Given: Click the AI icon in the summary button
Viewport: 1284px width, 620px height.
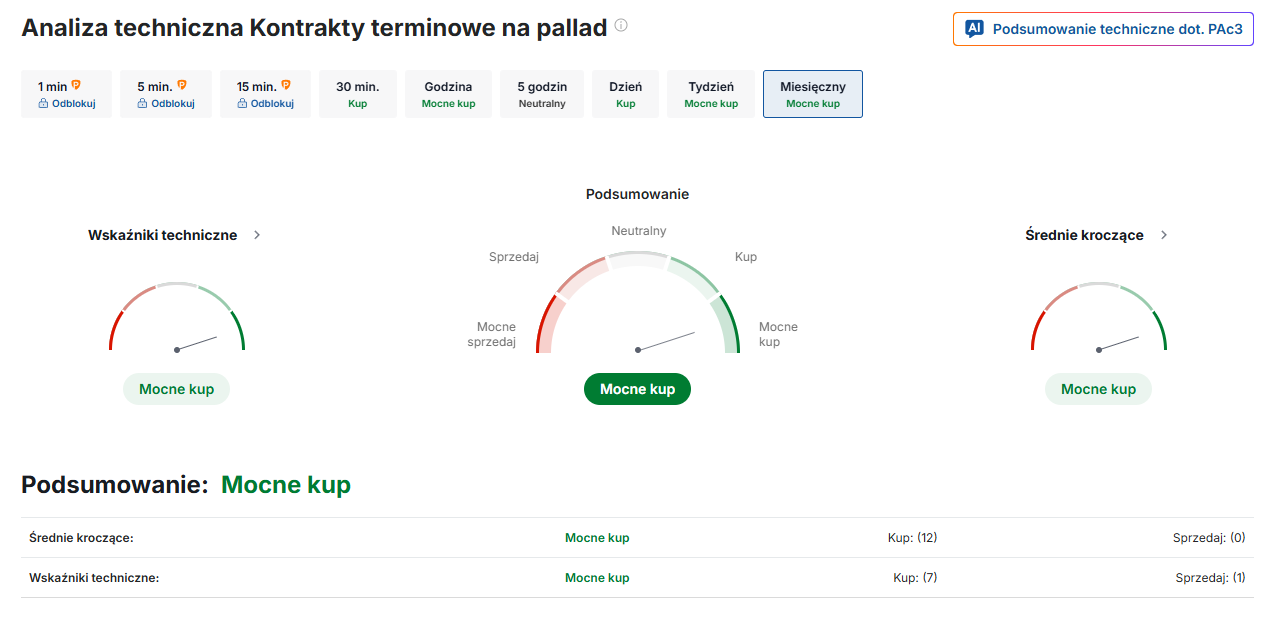Looking at the screenshot, I should click(974, 29).
